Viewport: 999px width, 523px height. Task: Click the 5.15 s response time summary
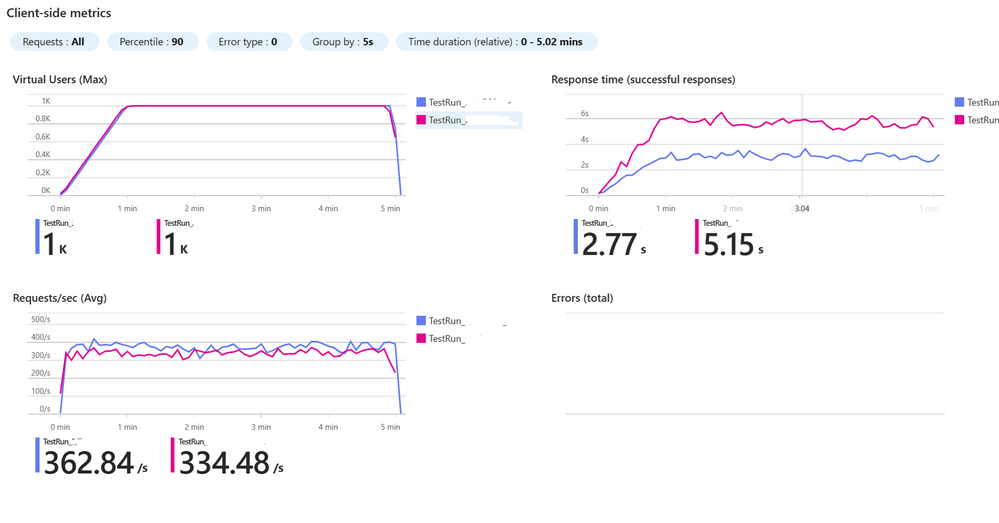[729, 238]
